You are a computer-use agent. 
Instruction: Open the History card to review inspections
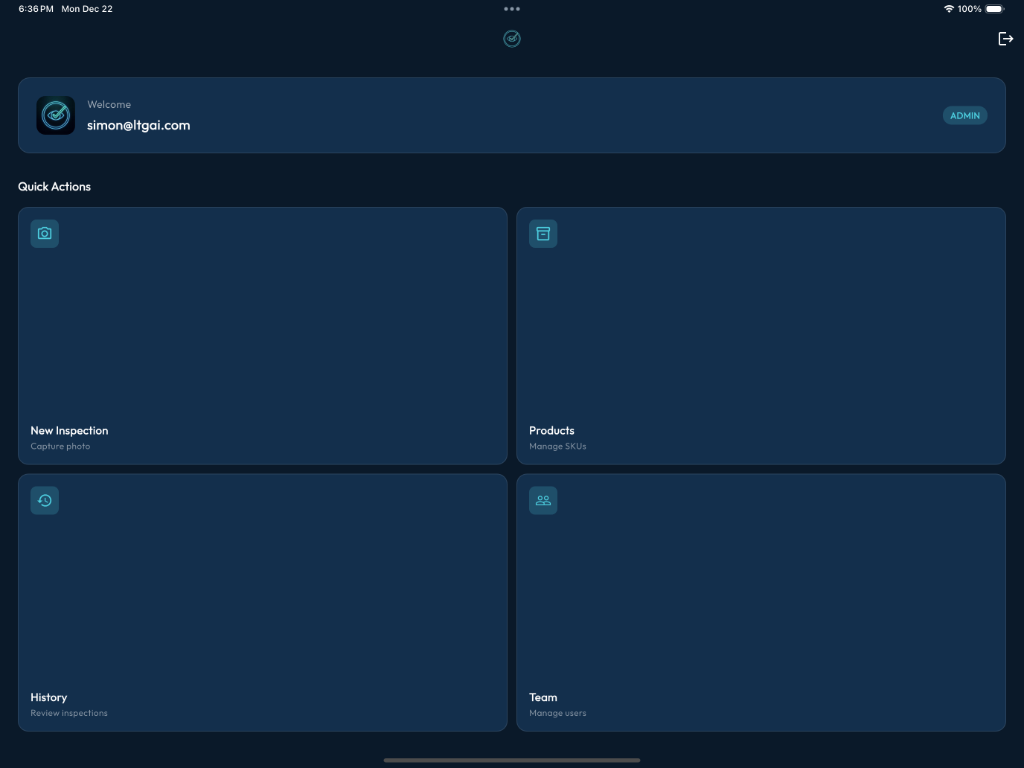(x=263, y=602)
